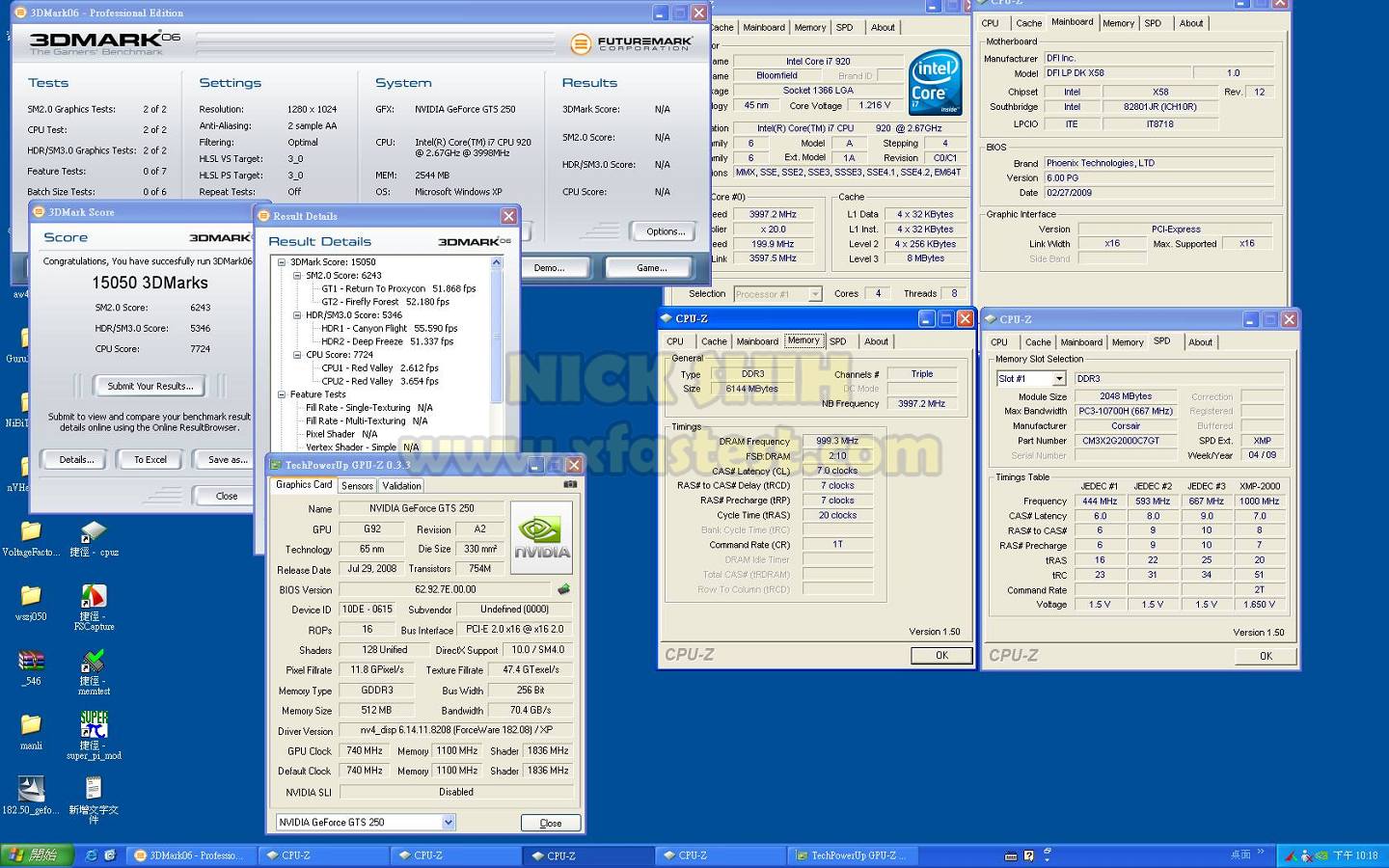Click the Futuremark Corporation logo

632,43
